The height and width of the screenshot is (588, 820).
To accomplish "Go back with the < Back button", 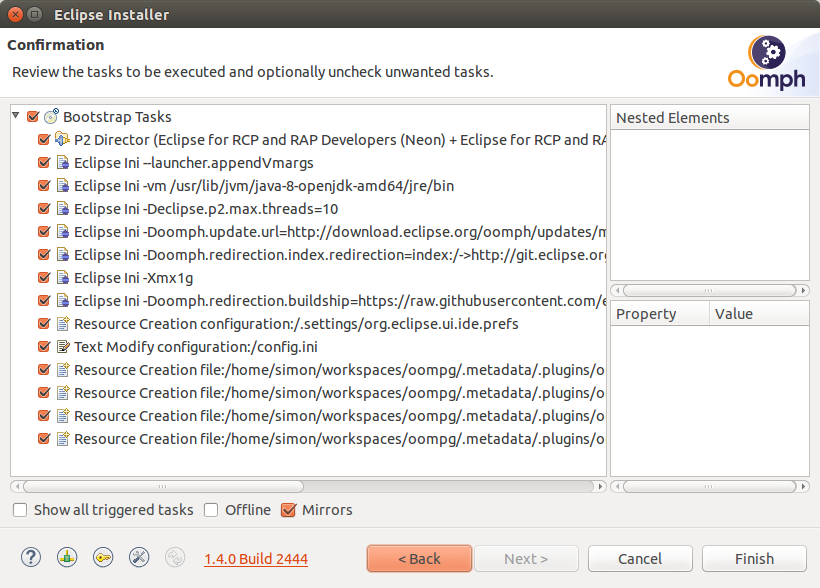I will click(419, 559).
